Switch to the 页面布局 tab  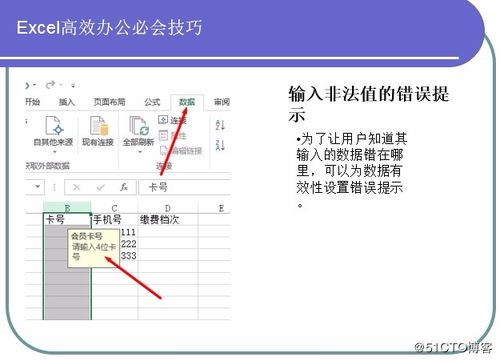pos(109,102)
